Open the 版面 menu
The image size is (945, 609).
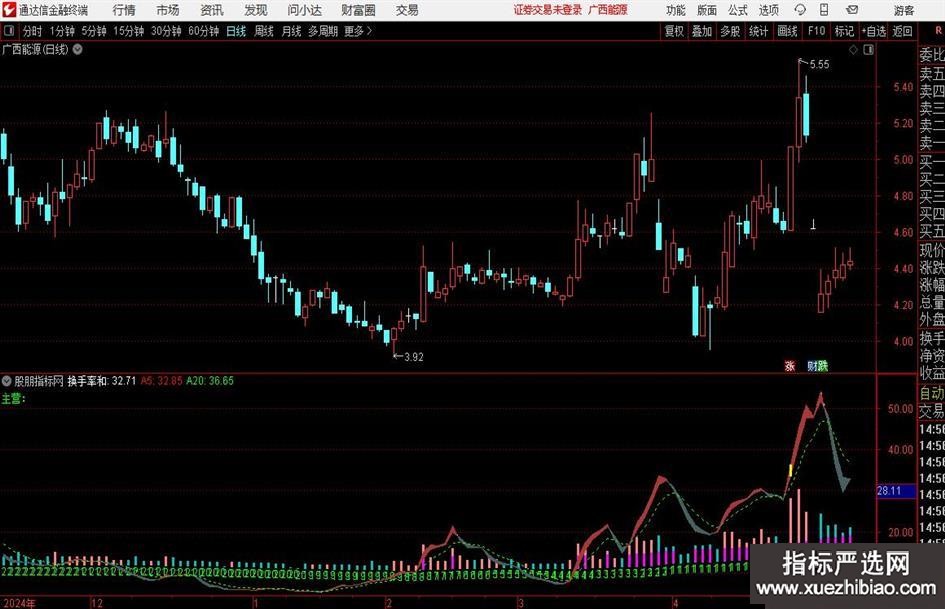click(x=707, y=10)
